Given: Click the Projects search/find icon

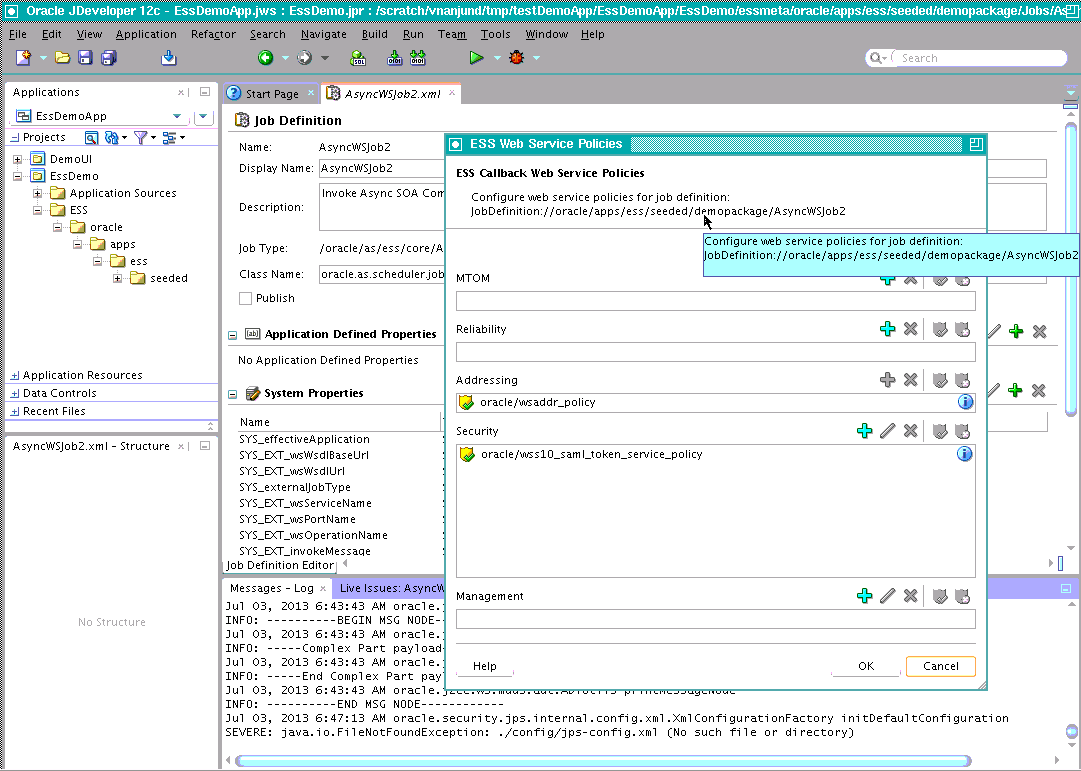Looking at the screenshot, I should click(x=91, y=138).
